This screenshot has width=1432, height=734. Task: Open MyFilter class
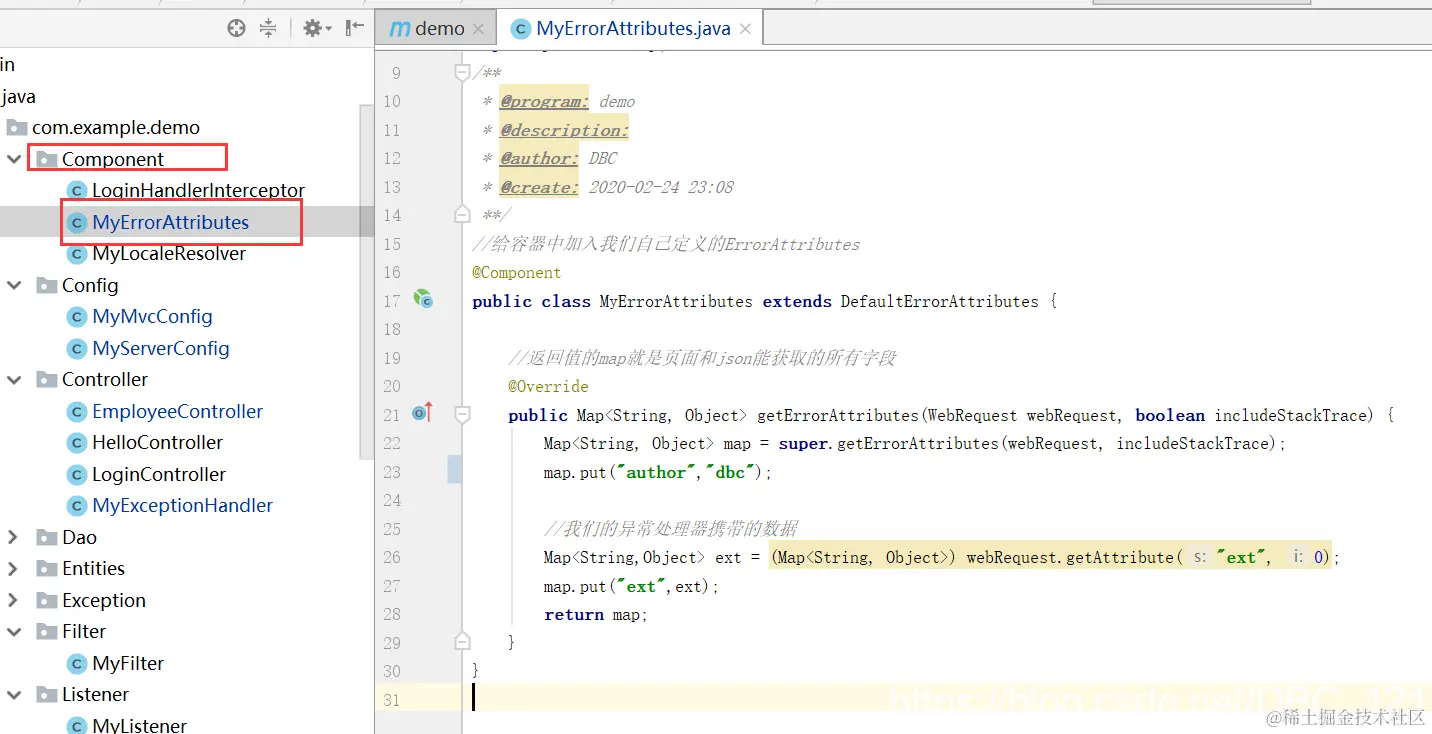[x=128, y=663]
